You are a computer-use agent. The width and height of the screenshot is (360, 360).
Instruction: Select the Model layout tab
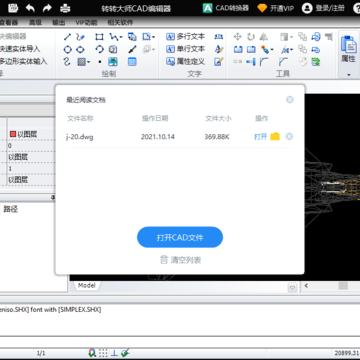(86, 286)
